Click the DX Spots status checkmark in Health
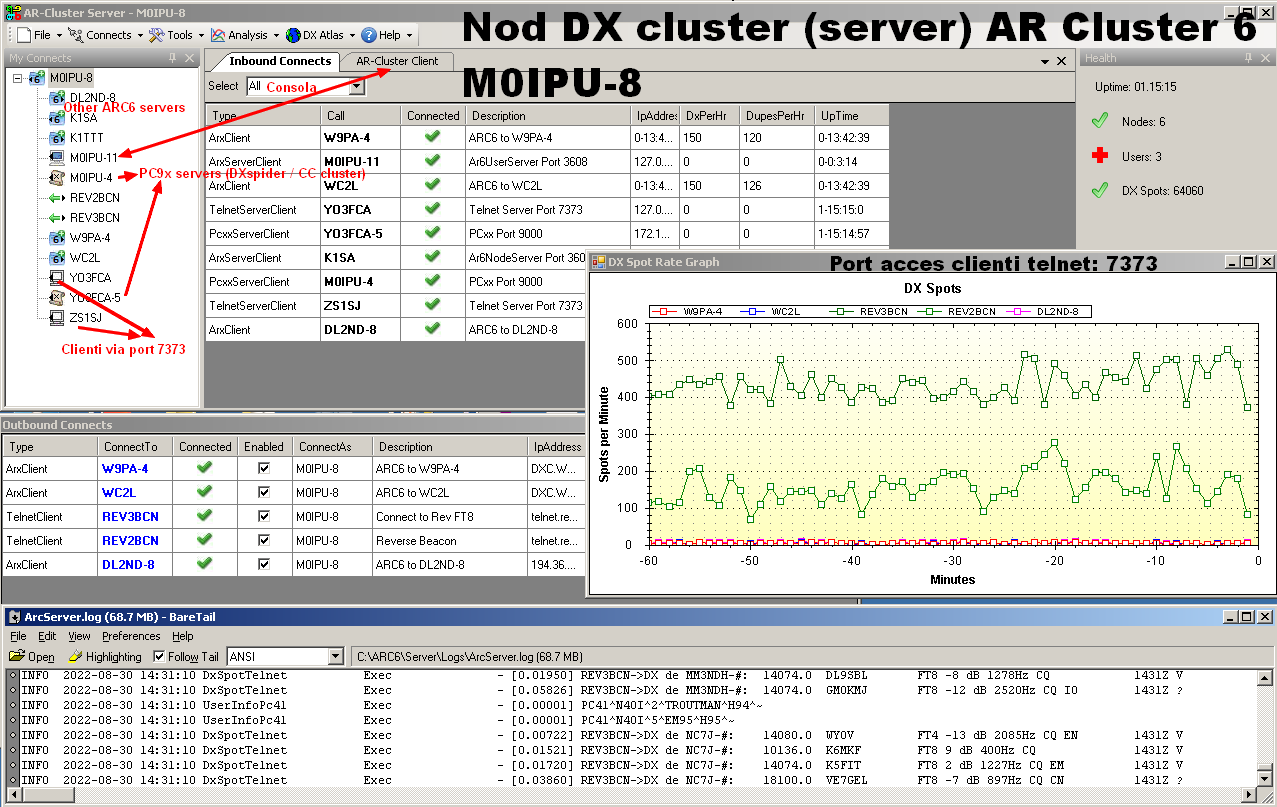Viewport: 1277px width, 807px height. (x=1101, y=190)
